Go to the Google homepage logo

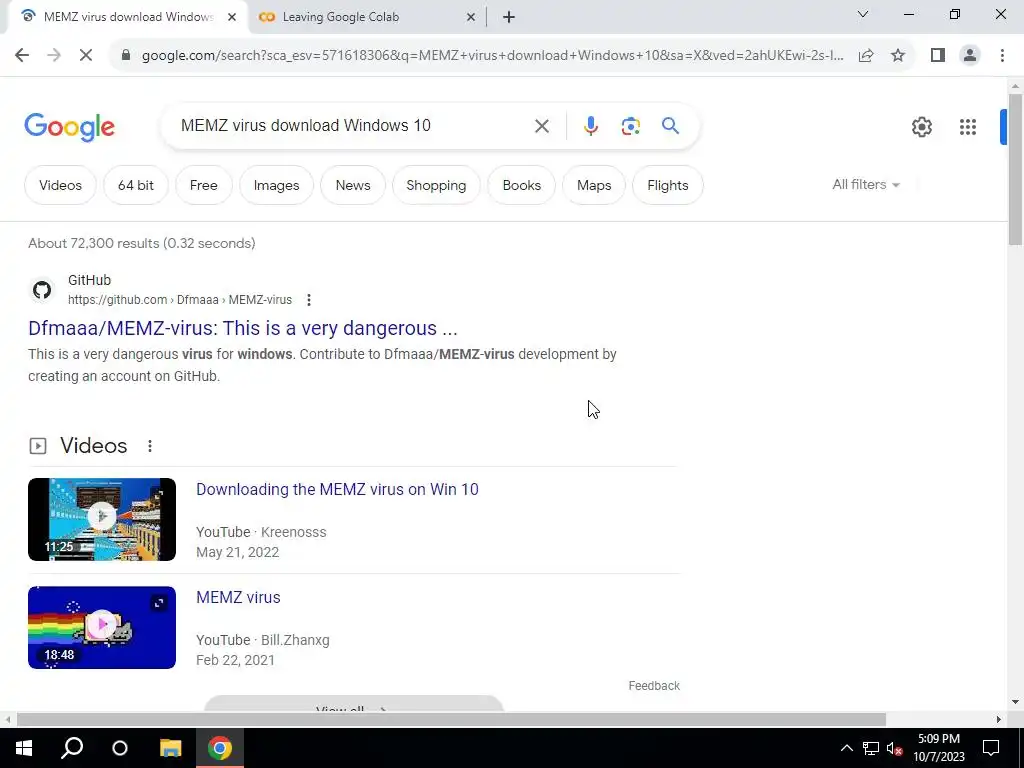coord(69,127)
